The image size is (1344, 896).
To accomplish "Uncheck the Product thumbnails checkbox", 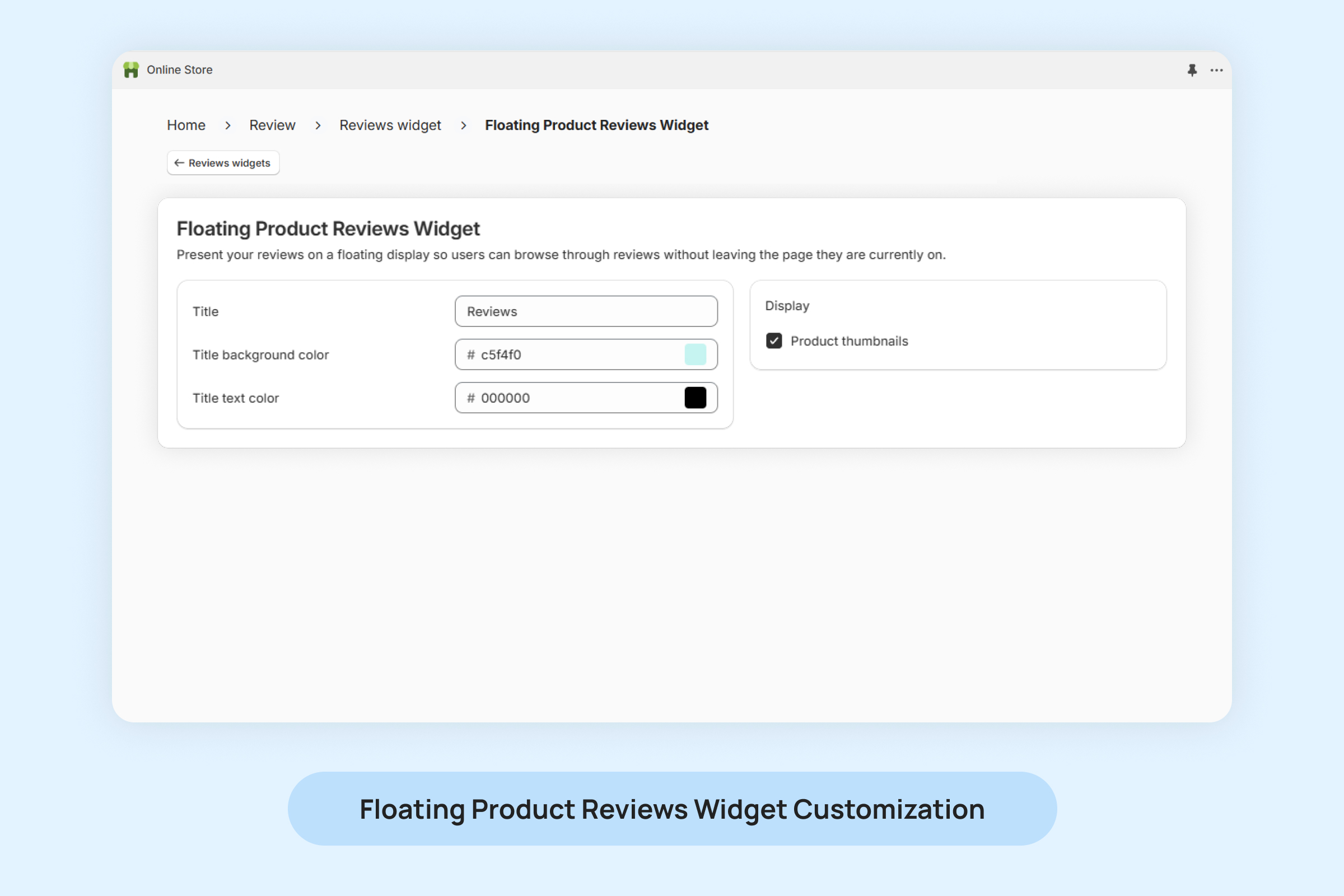I will [774, 341].
